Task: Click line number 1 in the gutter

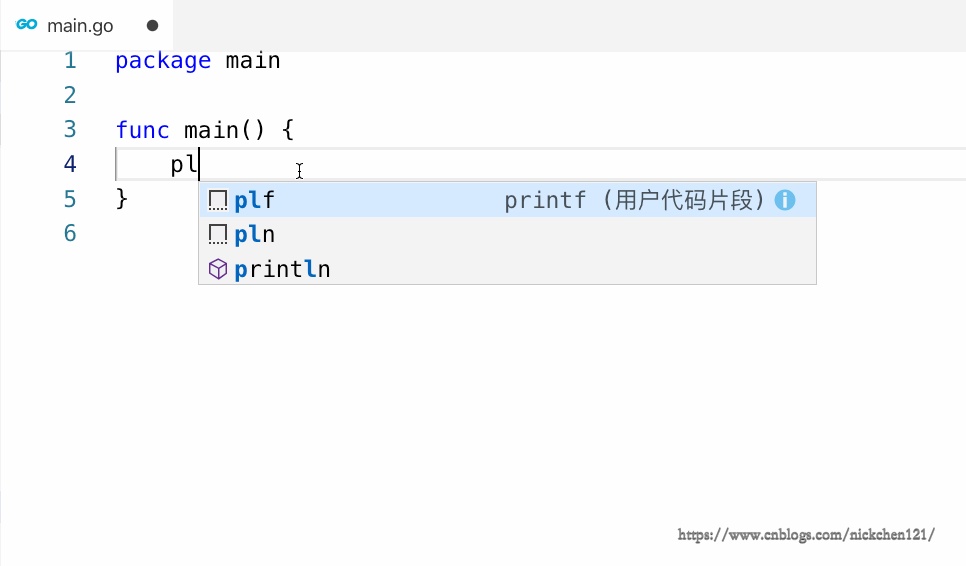Action: pyautogui.click(x=70, y=61)
